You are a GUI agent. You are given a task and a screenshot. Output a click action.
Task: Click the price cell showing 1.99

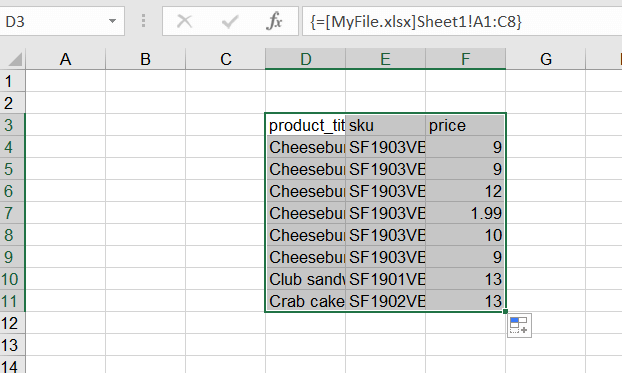466,213
